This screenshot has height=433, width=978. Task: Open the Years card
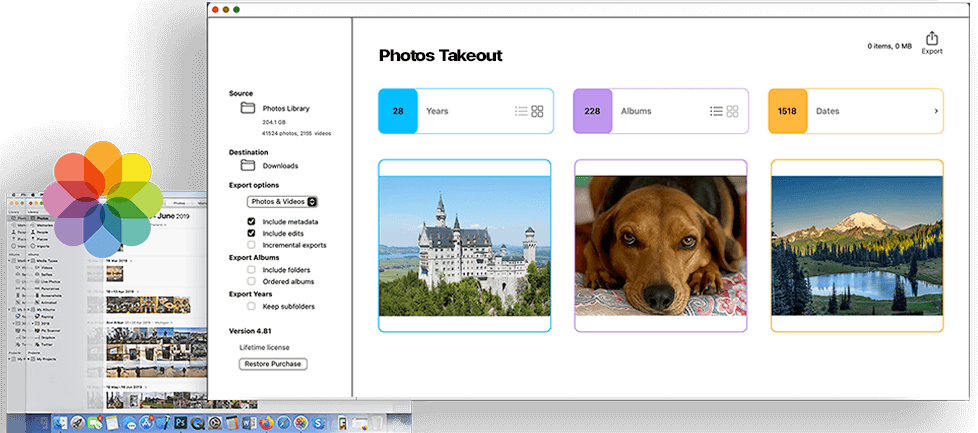coord(465,111)
